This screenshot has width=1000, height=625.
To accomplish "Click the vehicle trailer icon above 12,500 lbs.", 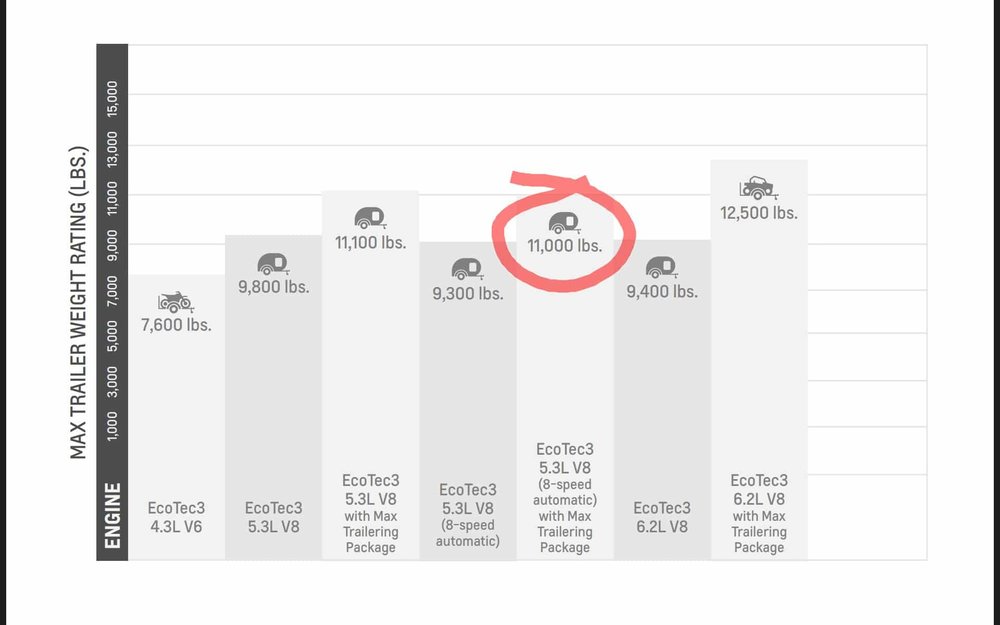I will pyautogui.click(x=757, y=187).
